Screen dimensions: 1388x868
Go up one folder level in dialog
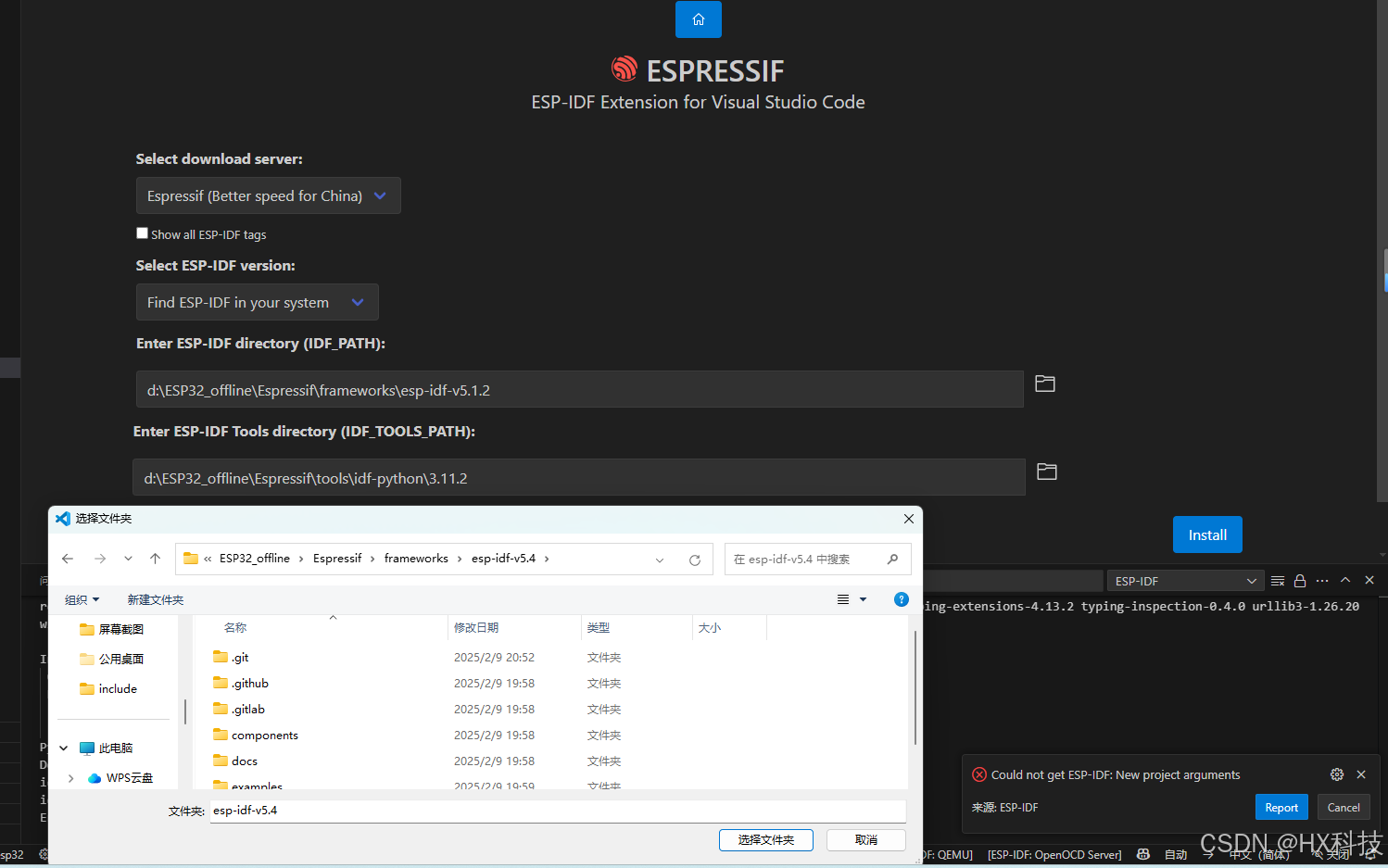click(x=155, y=559)
